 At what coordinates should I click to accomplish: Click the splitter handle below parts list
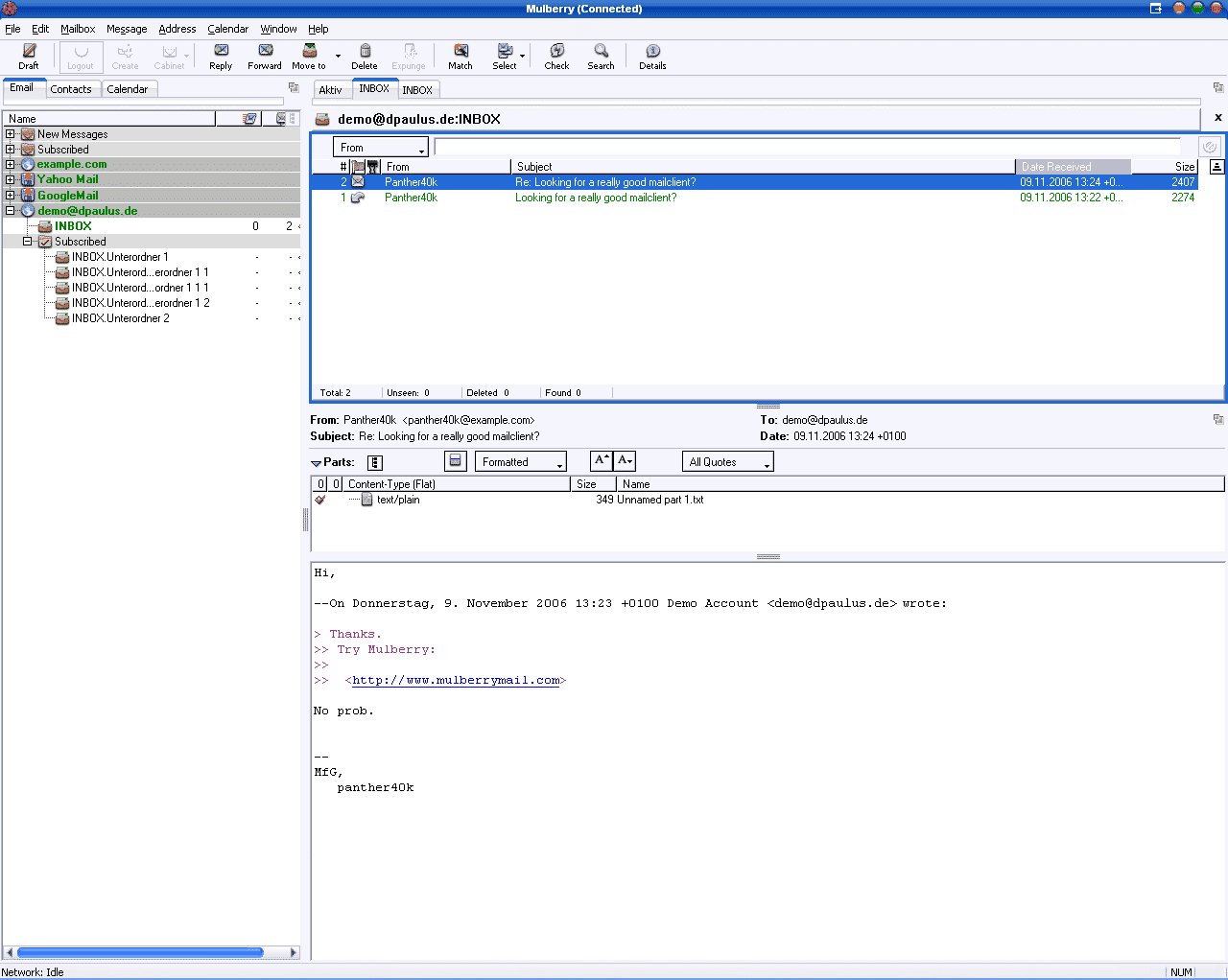point(767,556)
